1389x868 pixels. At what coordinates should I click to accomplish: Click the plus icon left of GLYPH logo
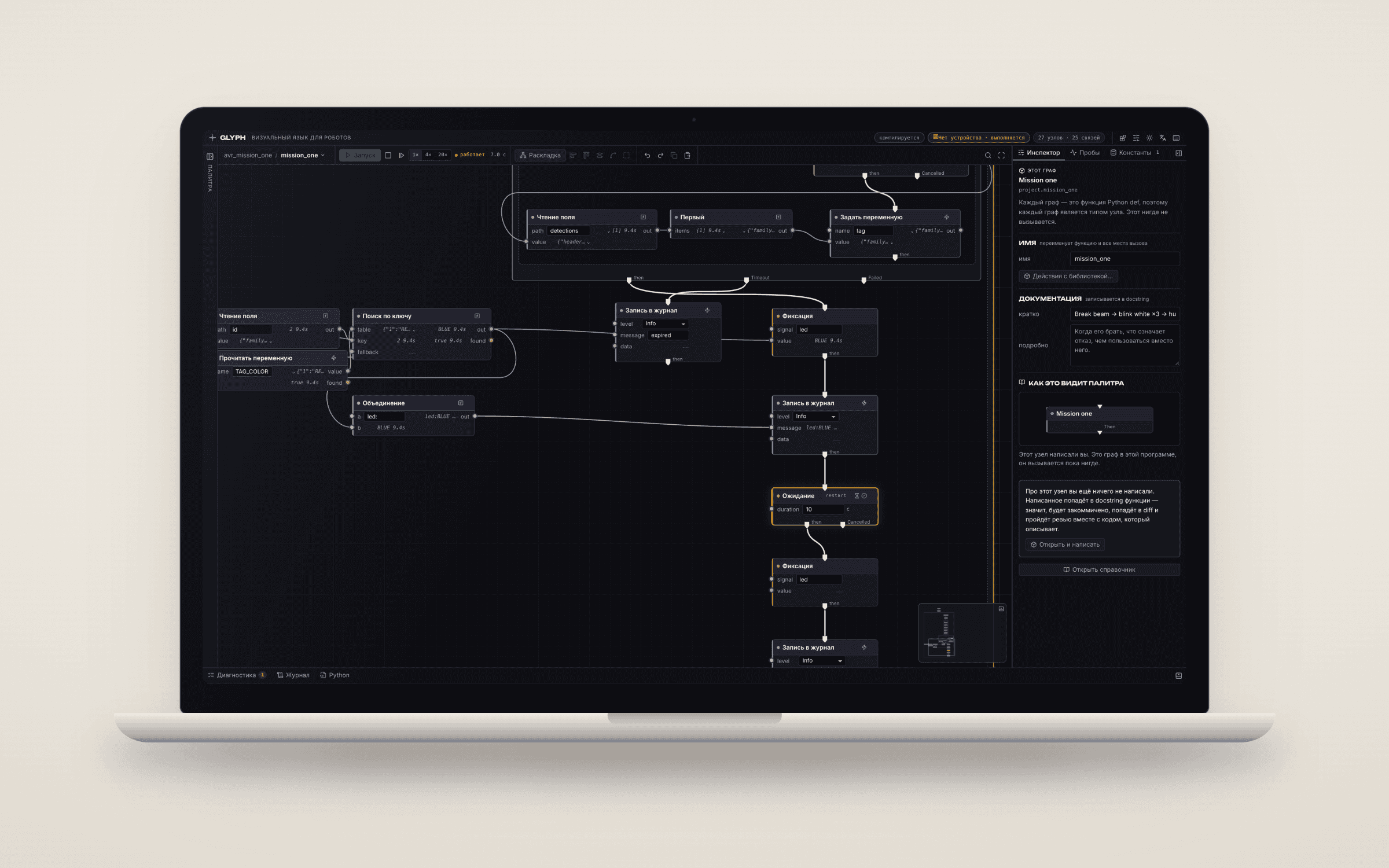point(212,138)
